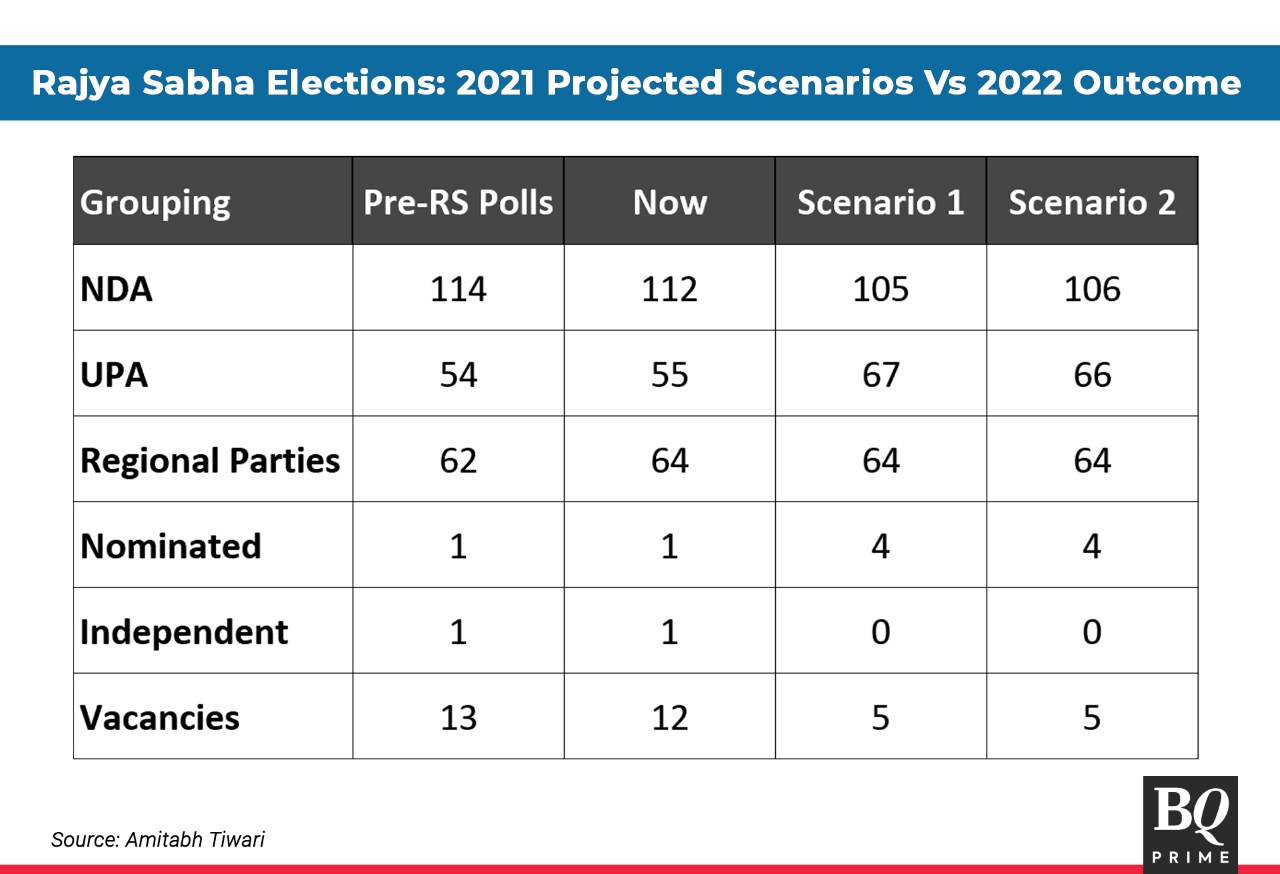Select the Pre-RS Polls column header

tap(458, 203)
